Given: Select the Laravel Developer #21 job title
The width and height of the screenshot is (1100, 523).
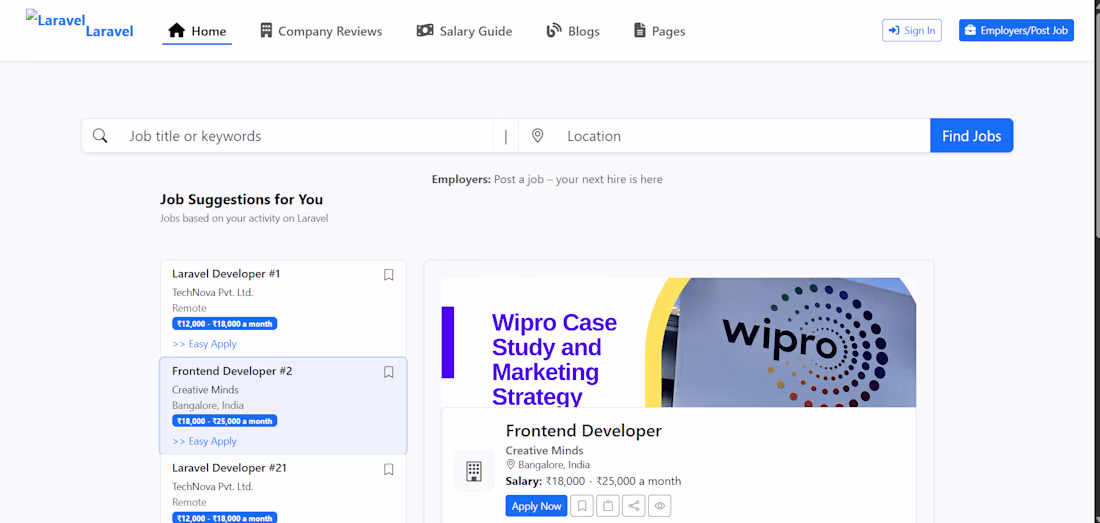Looking at the screenshot, I should point(229,468).
